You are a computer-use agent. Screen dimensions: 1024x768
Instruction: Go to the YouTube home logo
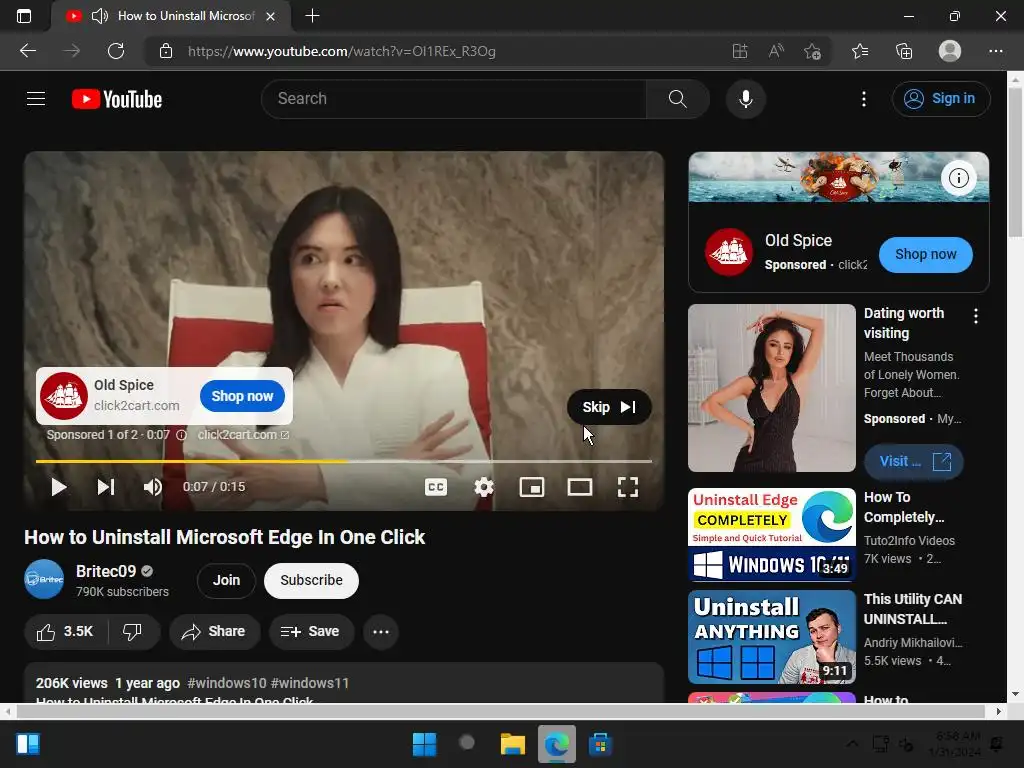click(117, 99)
